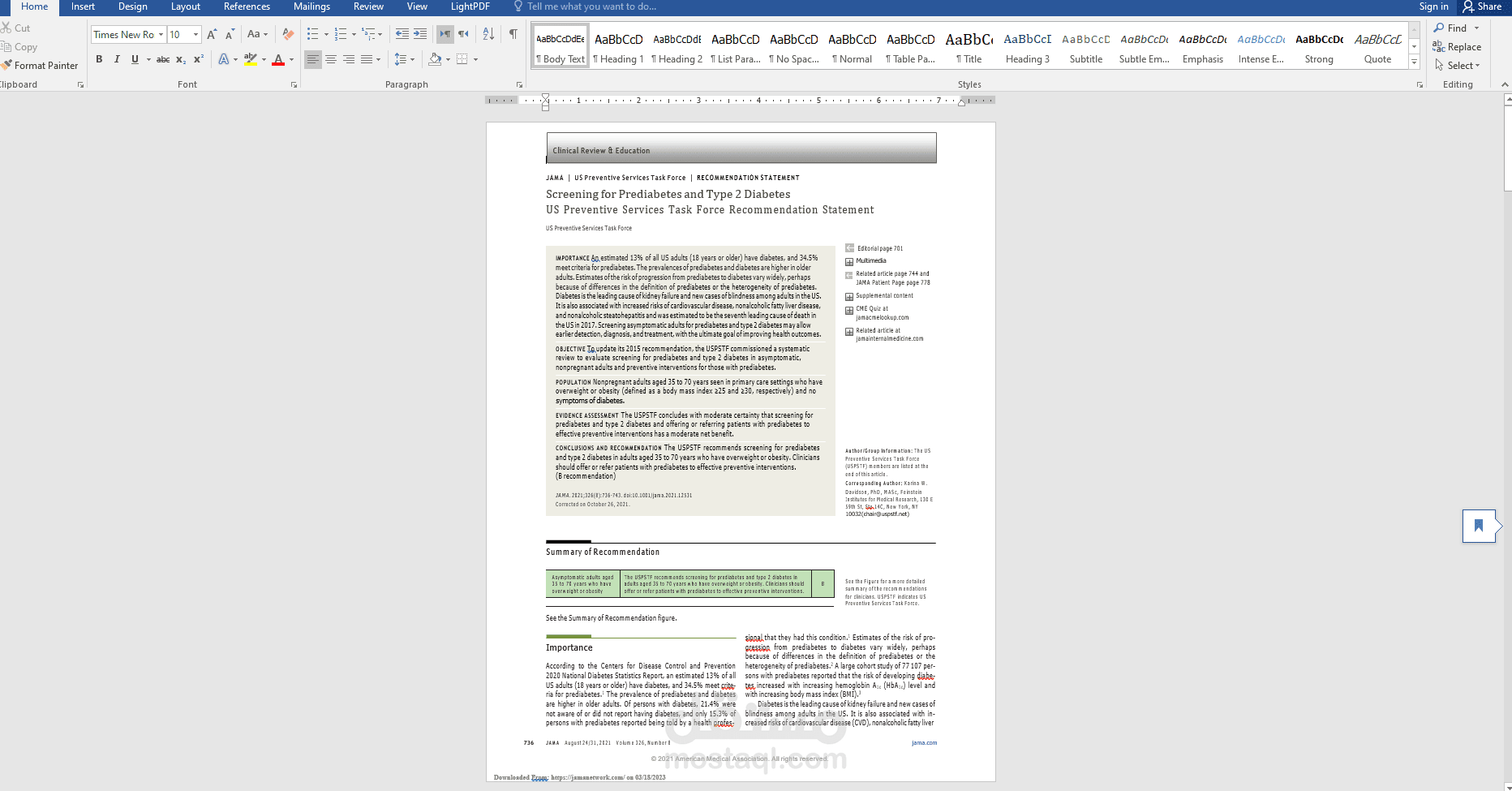This screenshot has width=1512, height=791.
Task: Sort the selection A to Z
Action: pyautogui.click(x=488, y=34)
